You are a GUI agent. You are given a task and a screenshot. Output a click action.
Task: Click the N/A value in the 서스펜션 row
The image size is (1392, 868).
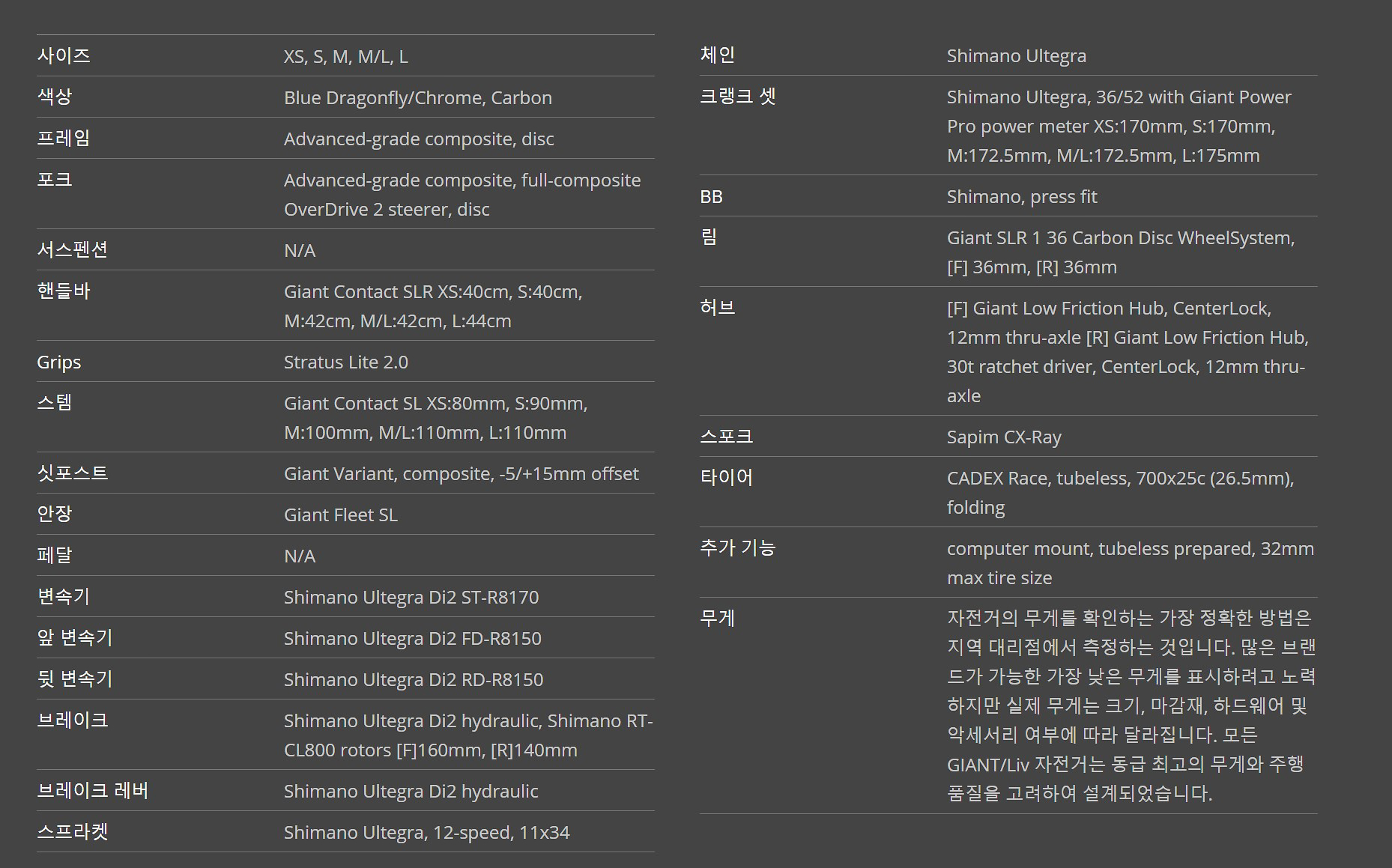coord(300,251)
